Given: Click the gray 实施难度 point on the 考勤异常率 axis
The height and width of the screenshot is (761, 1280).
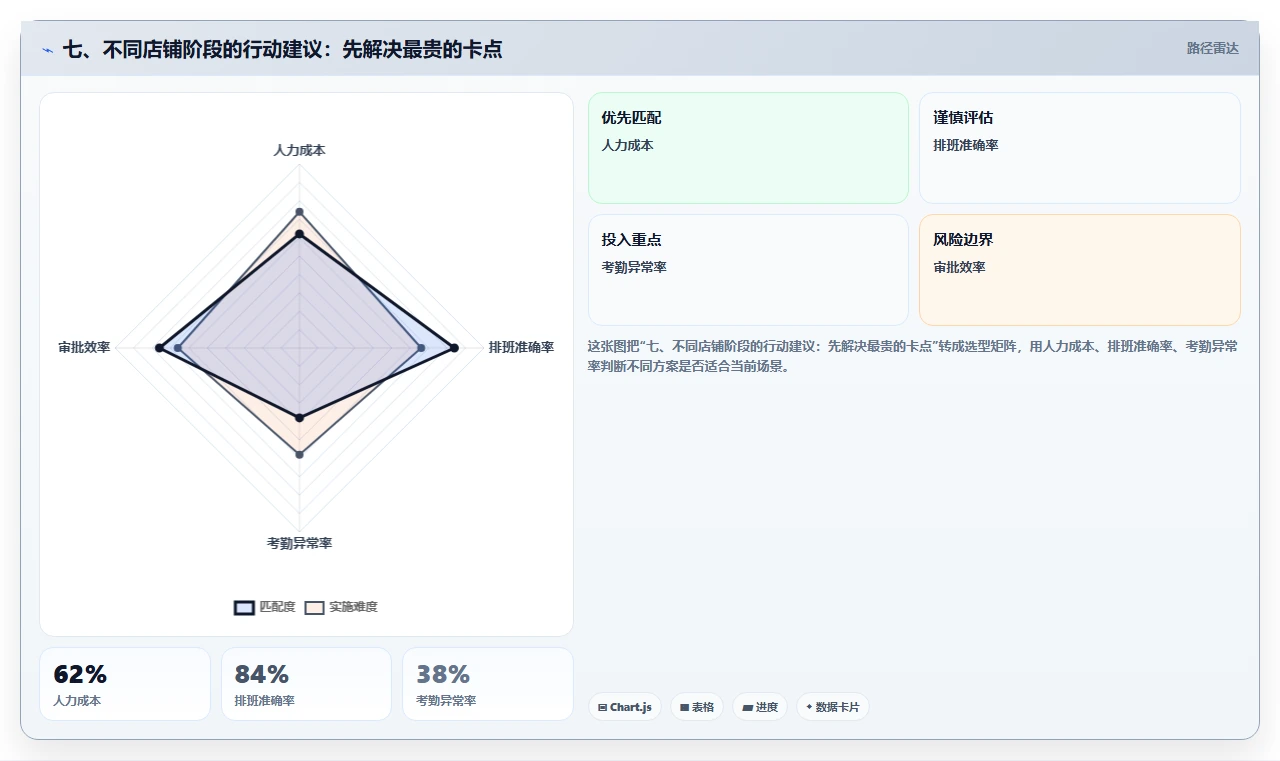Looking at the screenshot, I should pyautogui.click(x=299, y=454).
